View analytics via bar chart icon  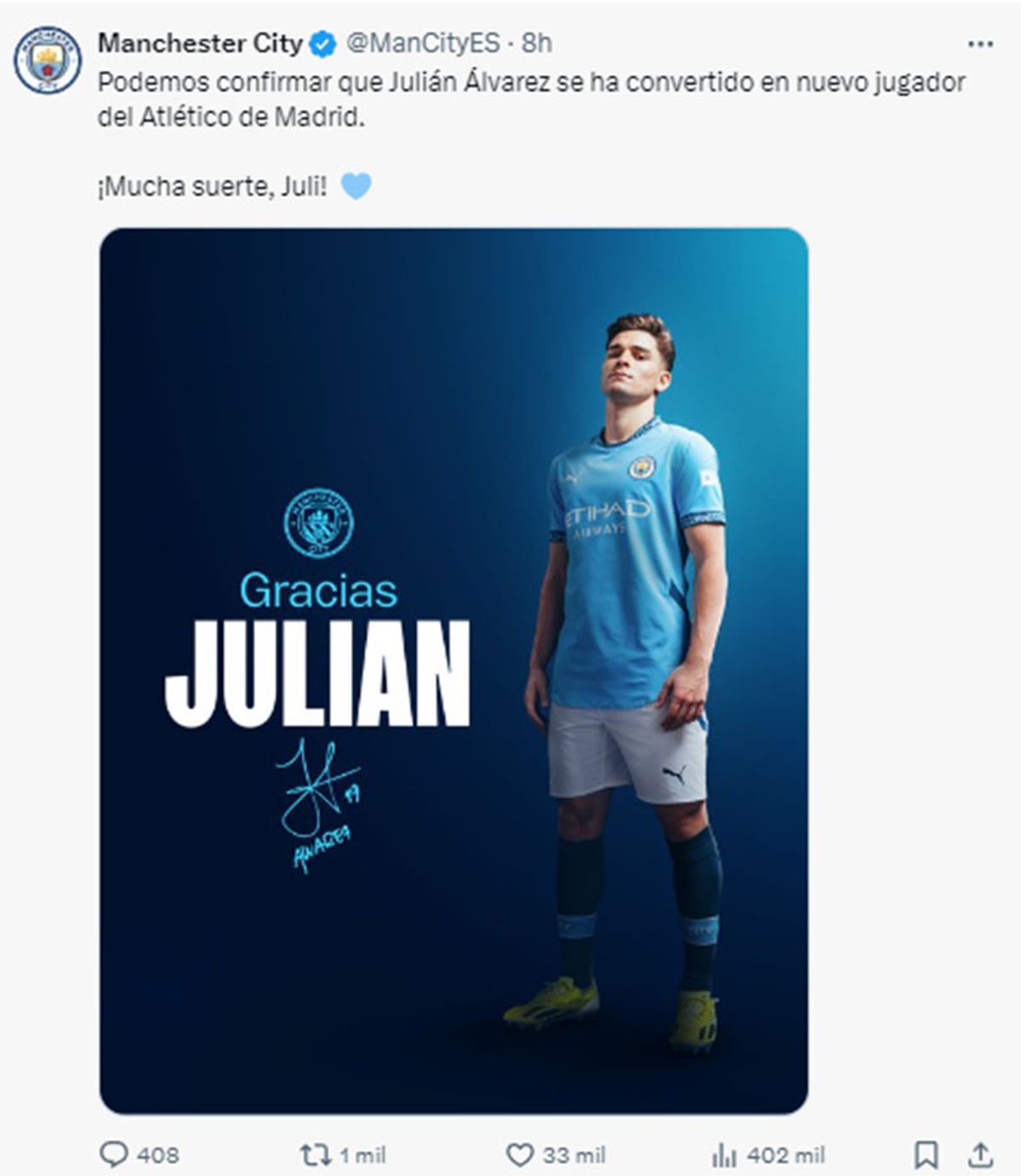click(724, 1155)
